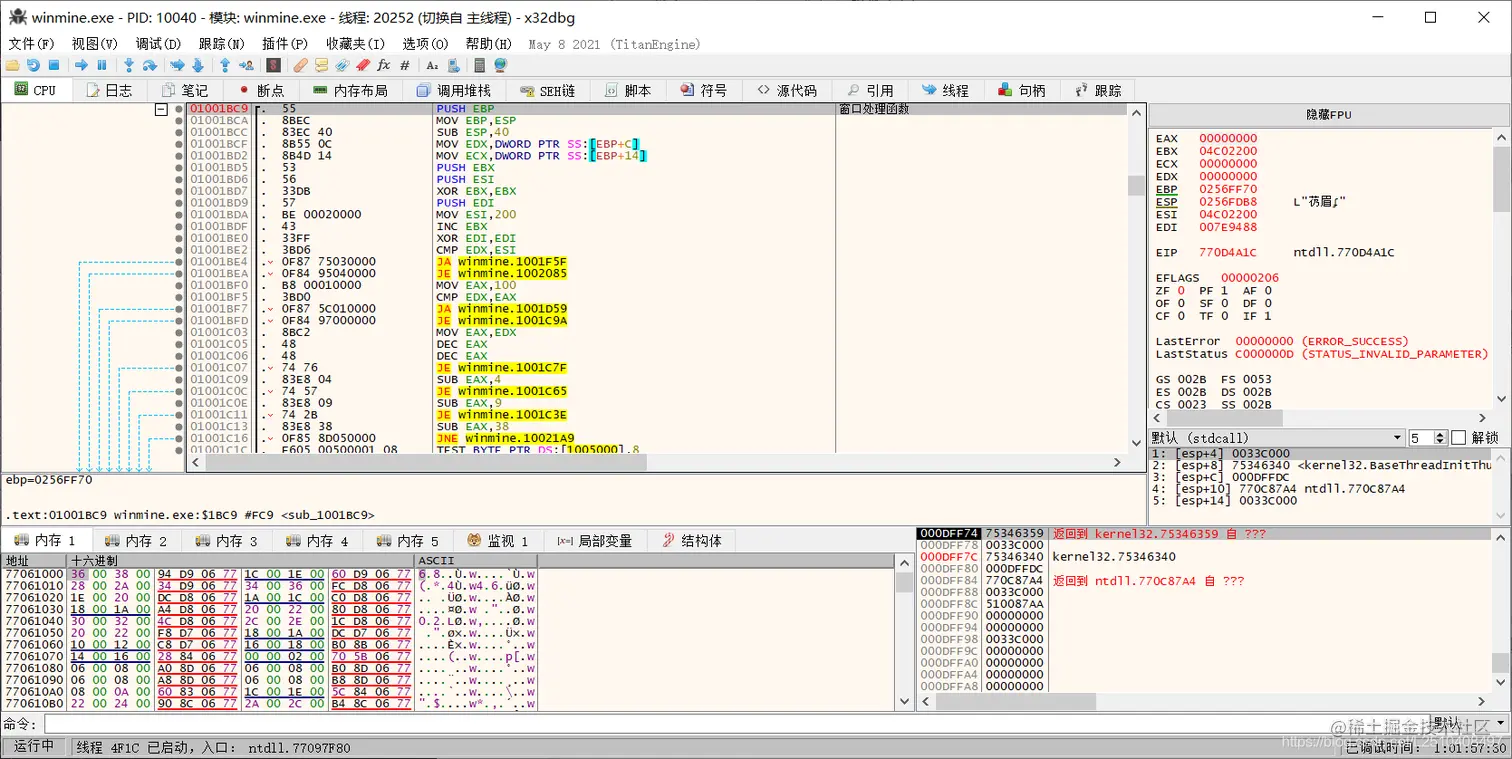Image resolution: width=1512 pixels, height=759 pixels.
Task: Toggle breakpoint dot at address 01001BE4
Action: point(178,262)
